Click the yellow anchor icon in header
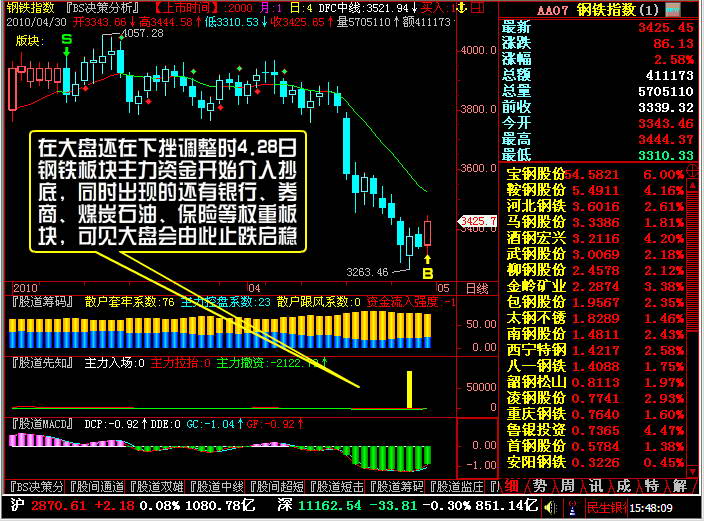This screenshot has width=704, height=521. pos(461,8)
